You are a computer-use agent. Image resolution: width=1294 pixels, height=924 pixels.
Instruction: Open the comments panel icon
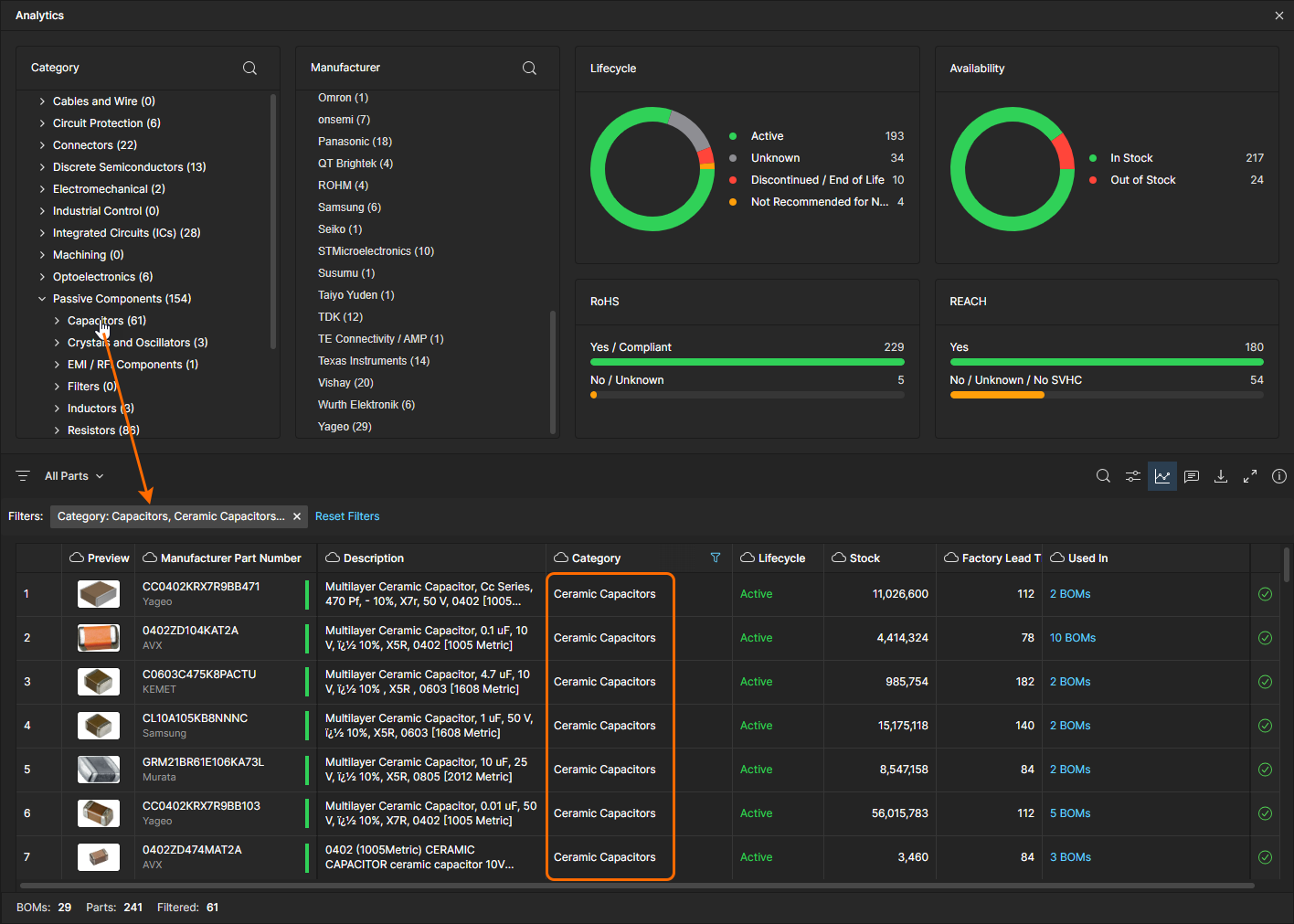tap(1191, 476)
